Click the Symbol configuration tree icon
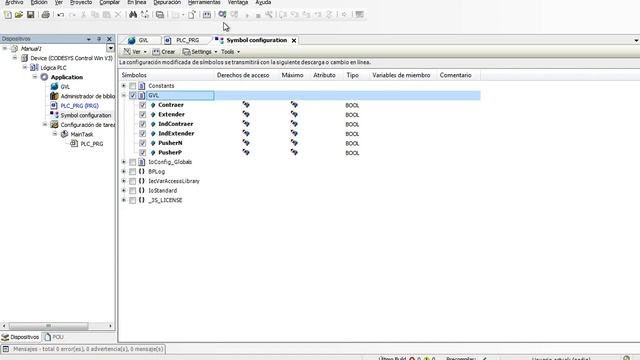Image resolution: width=640 pixels, height=360 pixels. point(54,115)
